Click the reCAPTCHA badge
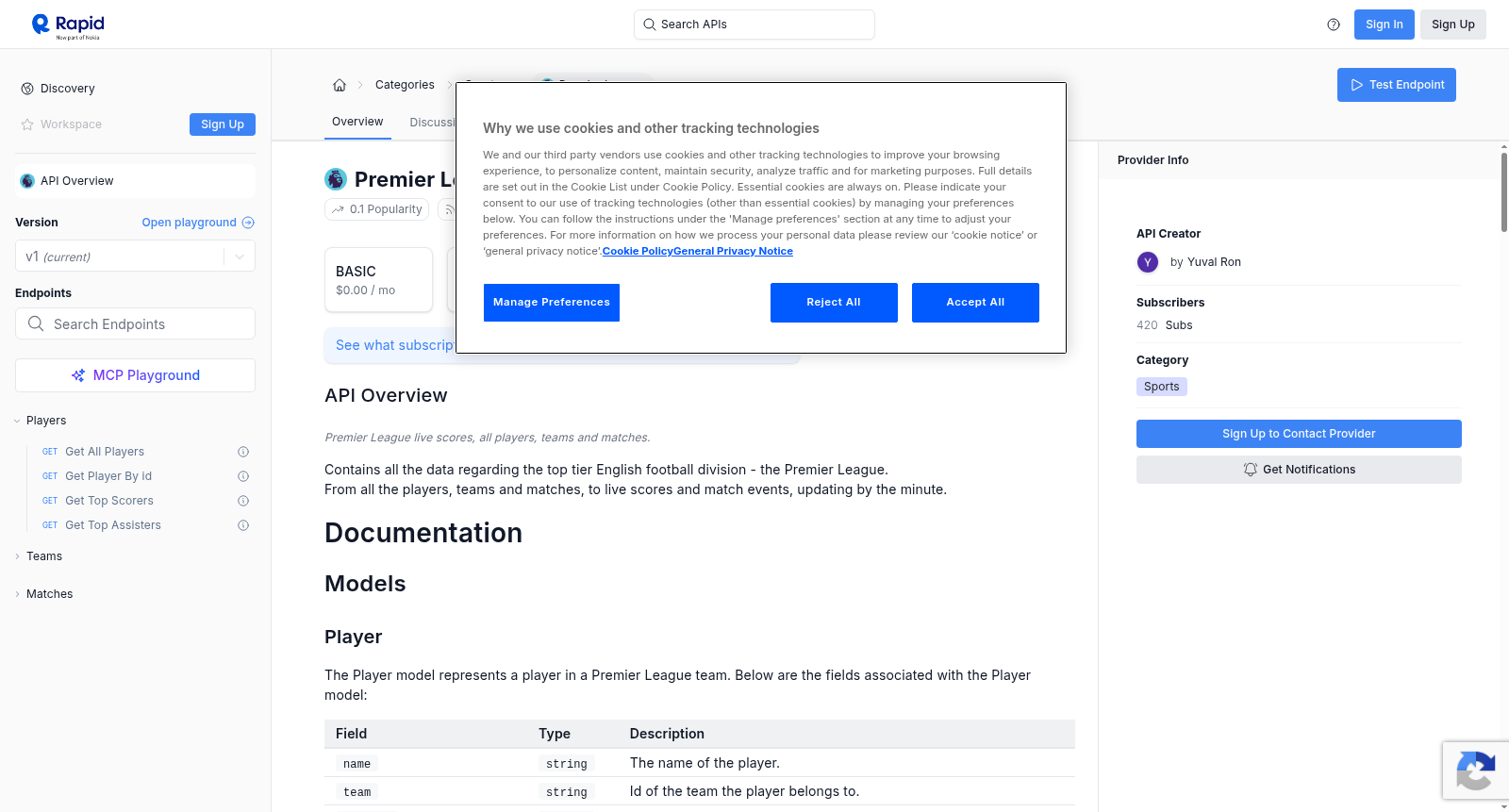 (x=1475, y=771)
